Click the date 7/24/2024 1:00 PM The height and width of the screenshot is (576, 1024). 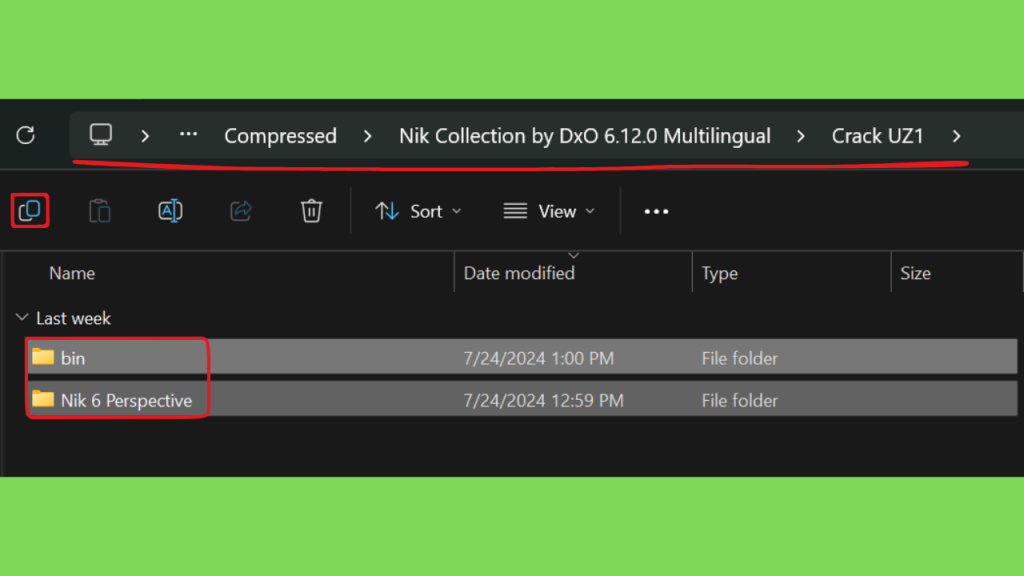pos(539,358)
